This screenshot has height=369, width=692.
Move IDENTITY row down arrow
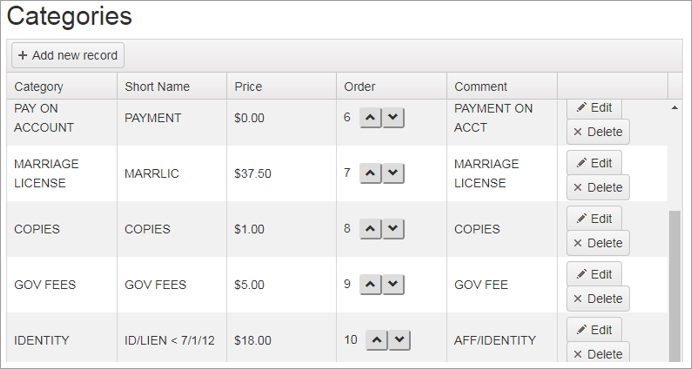coord(399,340)
